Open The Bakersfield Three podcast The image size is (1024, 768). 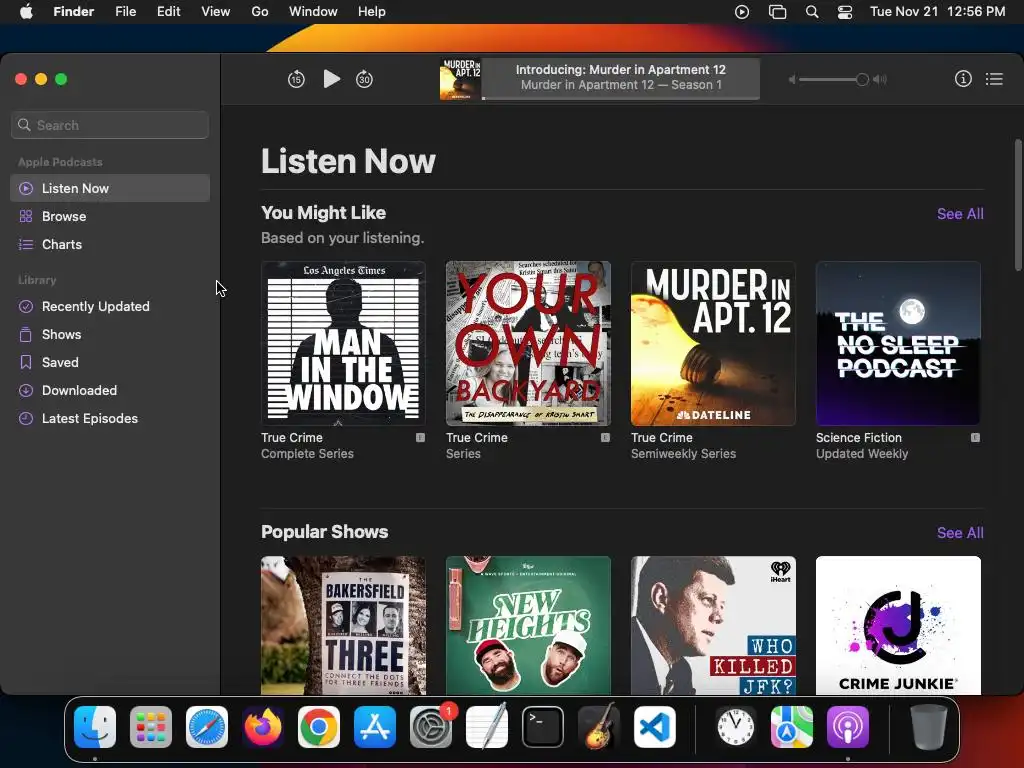pos(343,626)
